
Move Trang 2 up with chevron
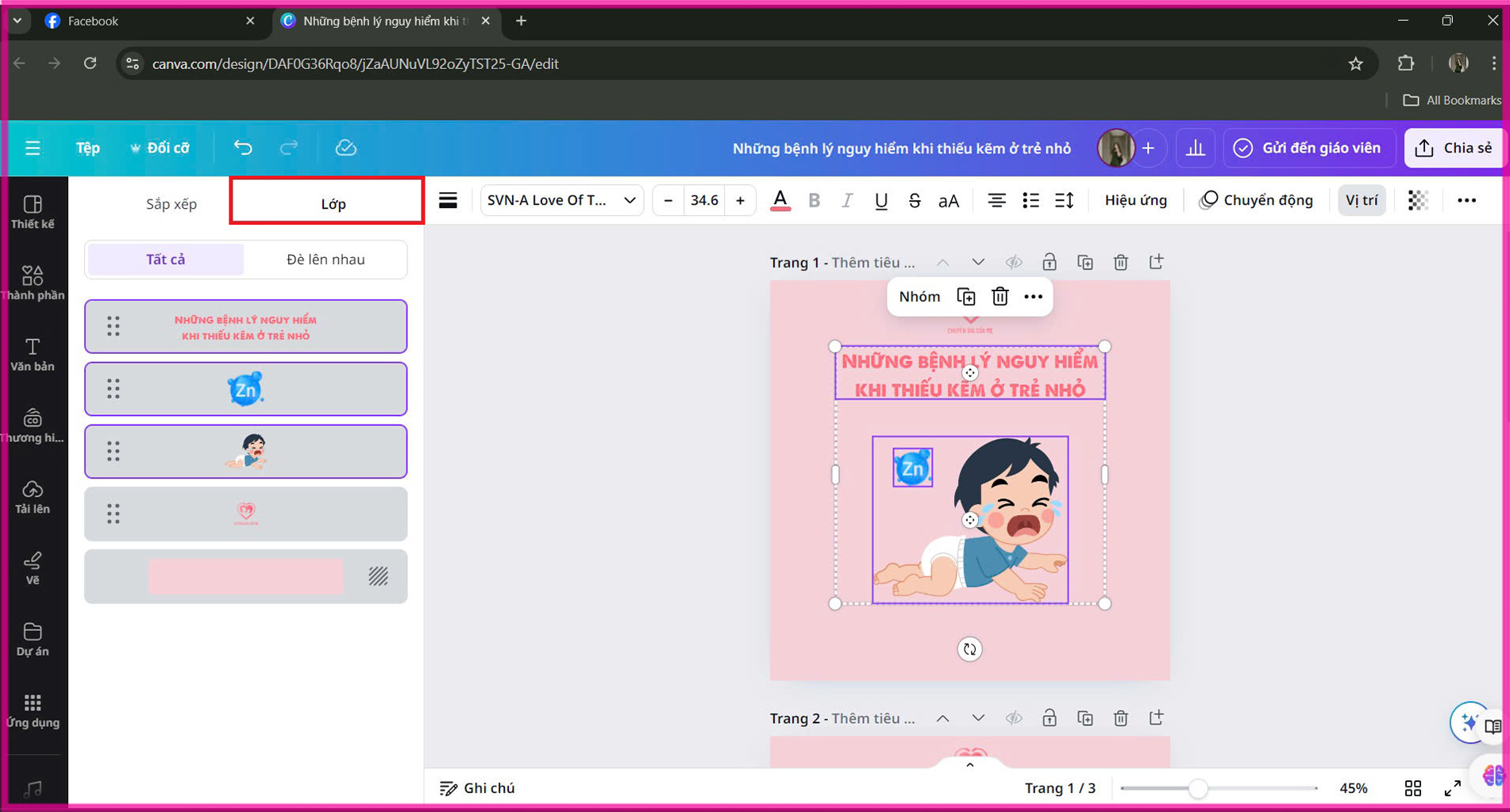942,718
